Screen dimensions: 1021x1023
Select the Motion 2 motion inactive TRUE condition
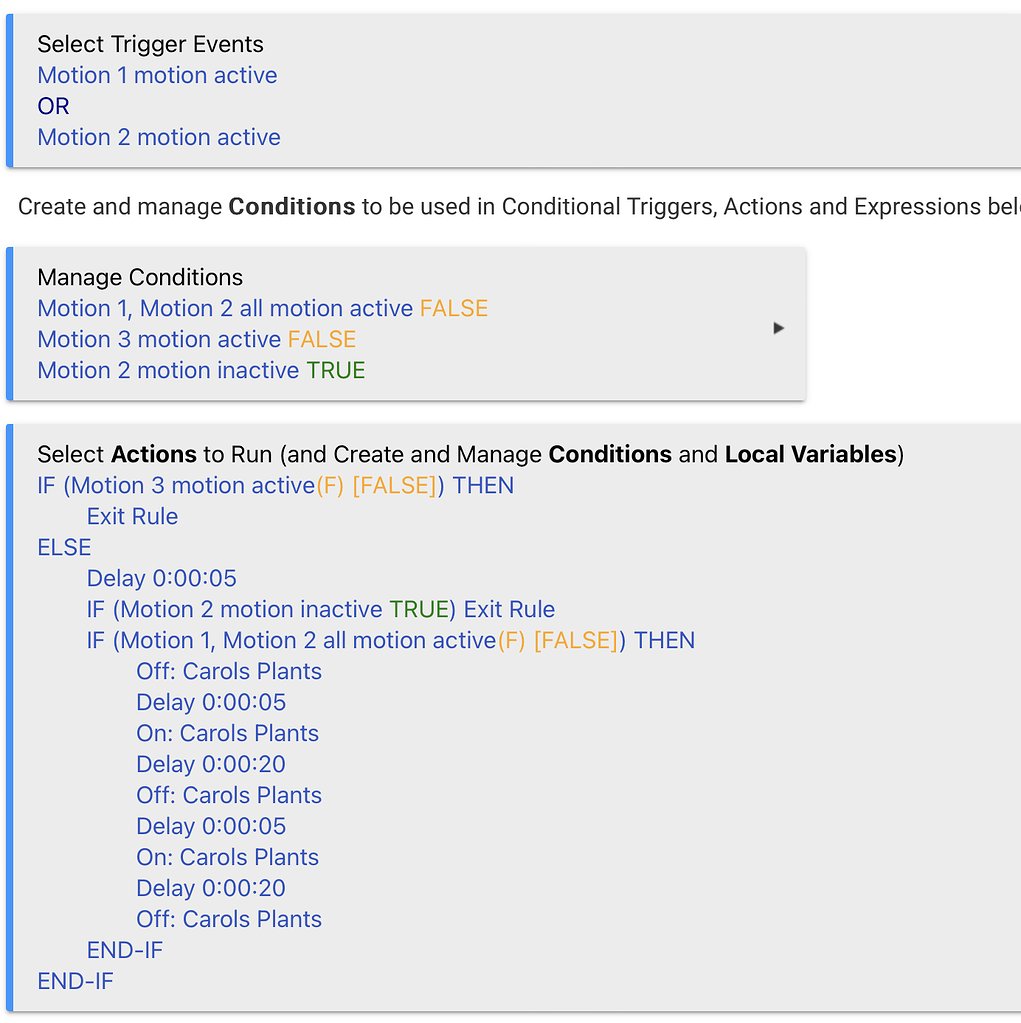pyautogui.click(x=201, y=370)
